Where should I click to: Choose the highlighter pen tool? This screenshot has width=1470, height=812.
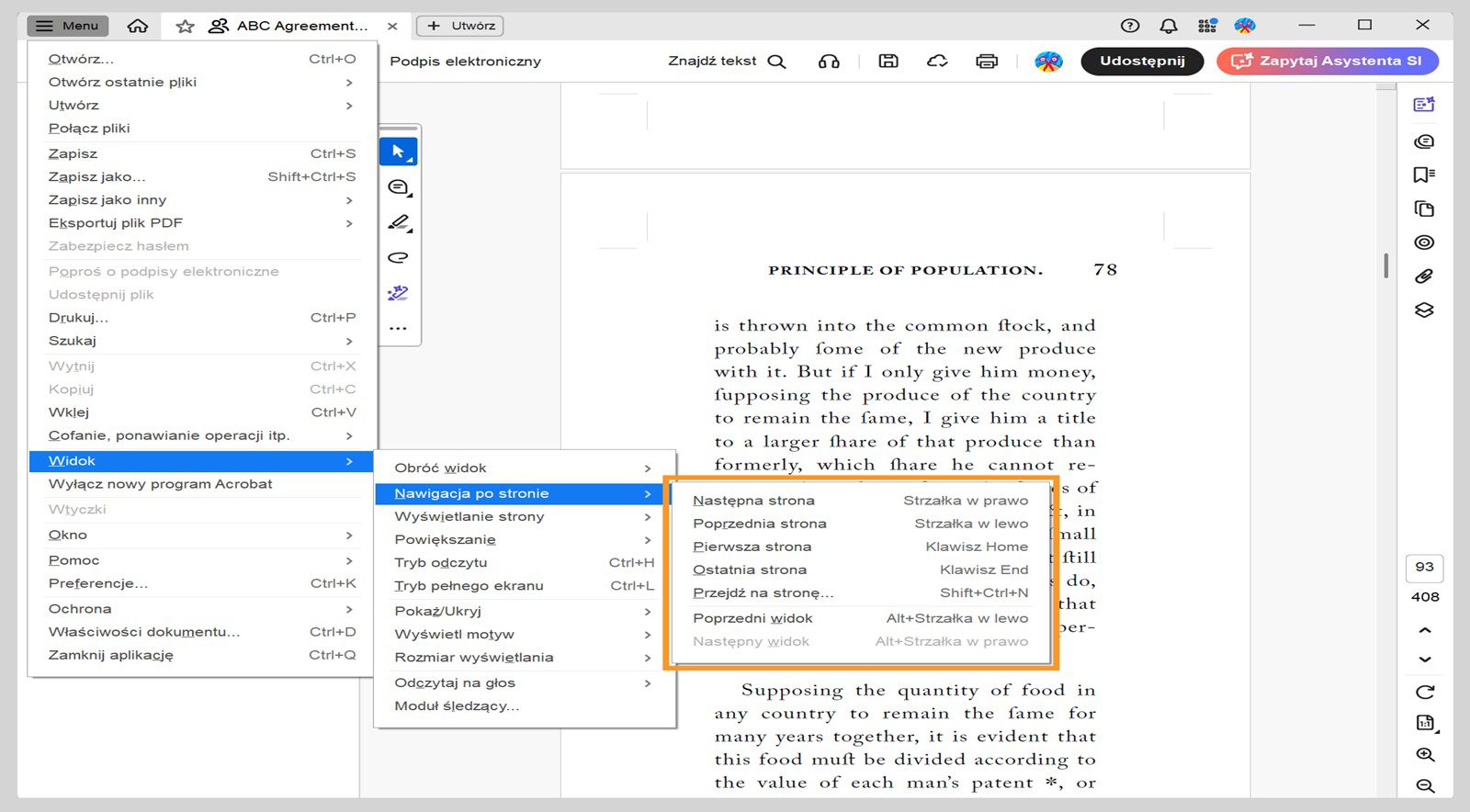point(399,223)
